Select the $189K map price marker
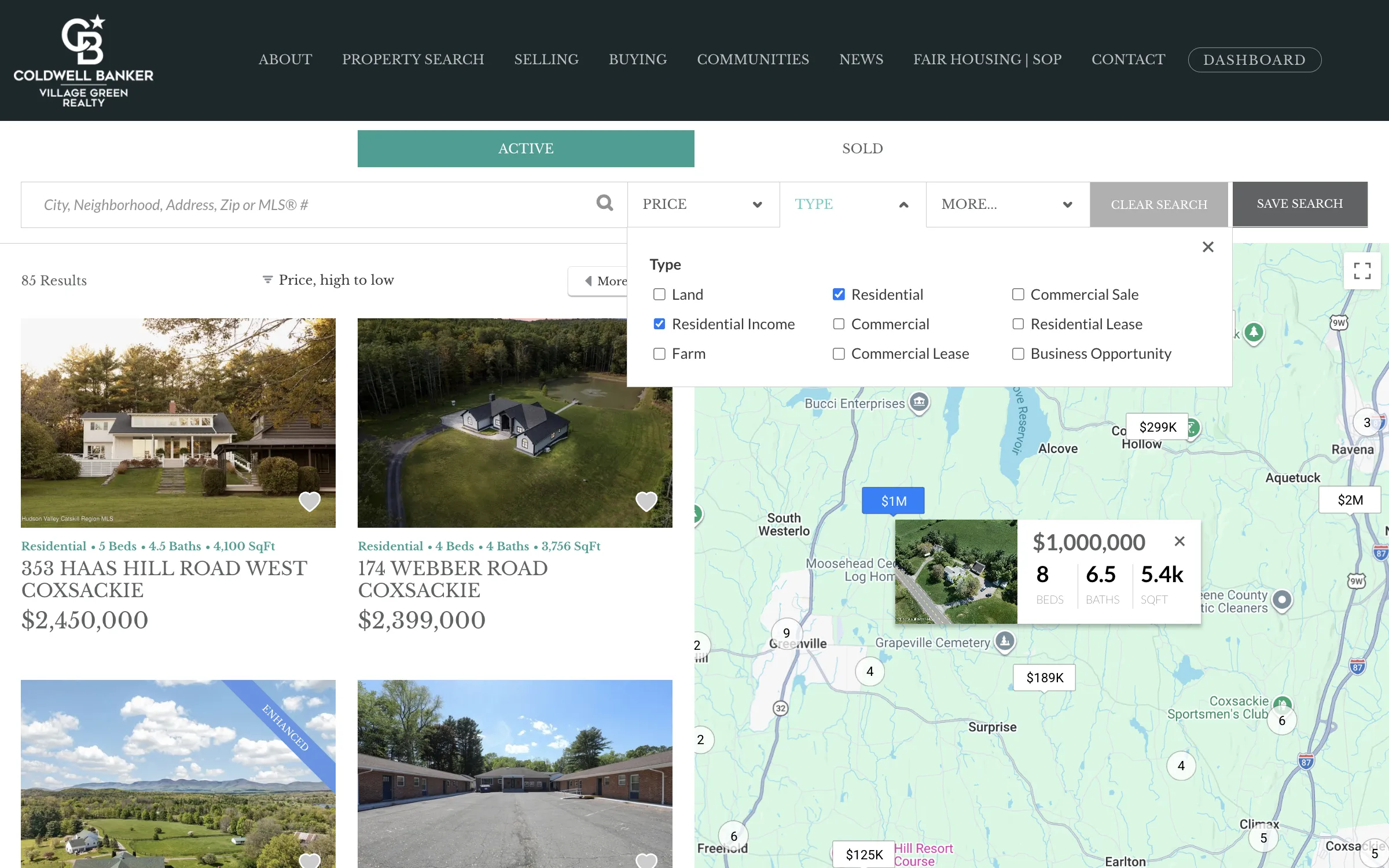This screenshot has width=1389, height=868. (x=1044, y=677)
